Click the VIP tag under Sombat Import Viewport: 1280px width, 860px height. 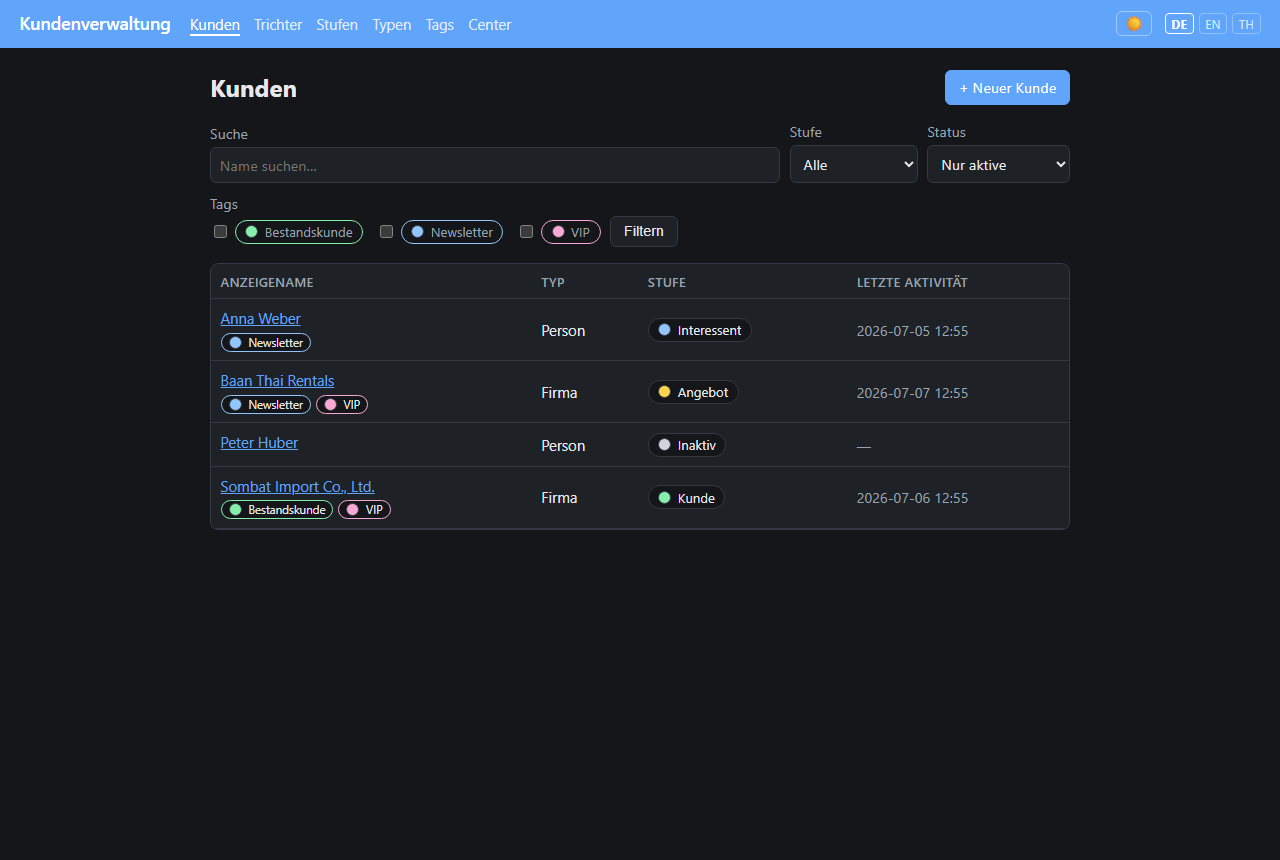(365, 510)
